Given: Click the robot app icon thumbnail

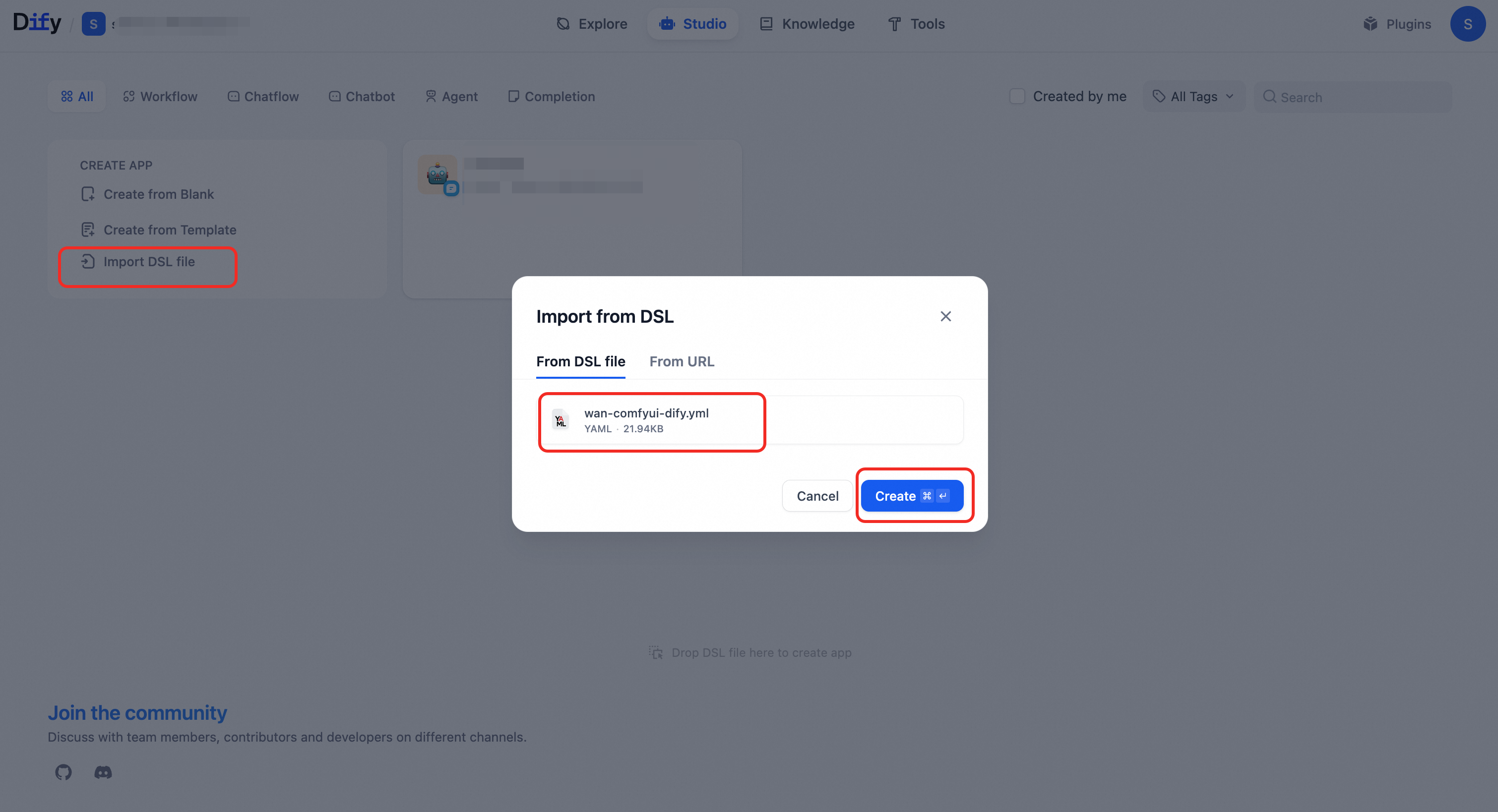Looking at the screenshot, I should [437, 174].
